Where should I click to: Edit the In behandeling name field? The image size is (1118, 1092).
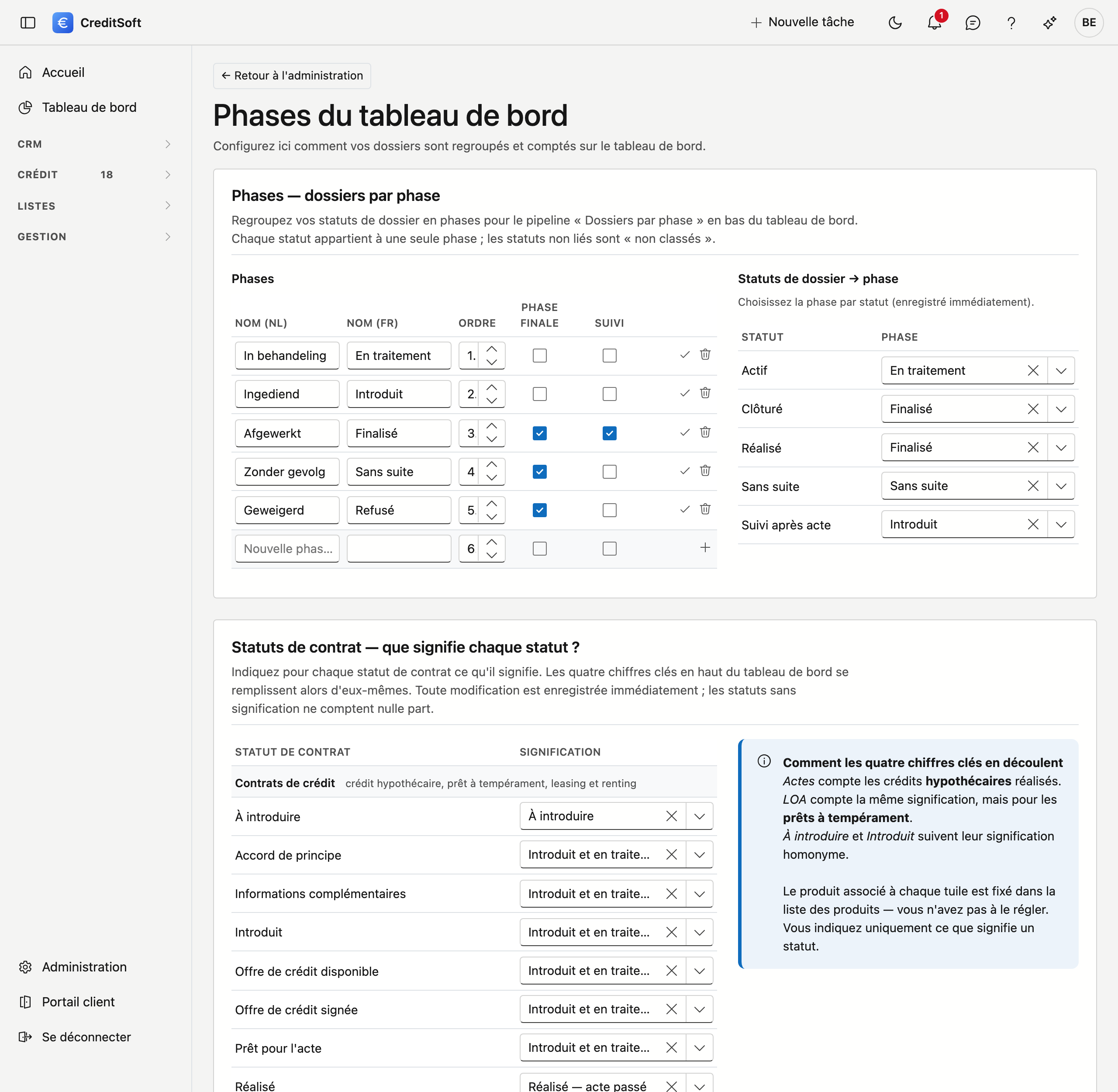[x=287, y=356]
